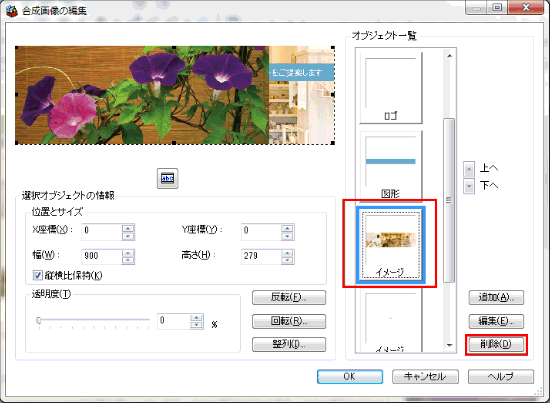Click the object list scrollbar thumb
The width and height of the screenshot is (550, 403).
[449, 200]
